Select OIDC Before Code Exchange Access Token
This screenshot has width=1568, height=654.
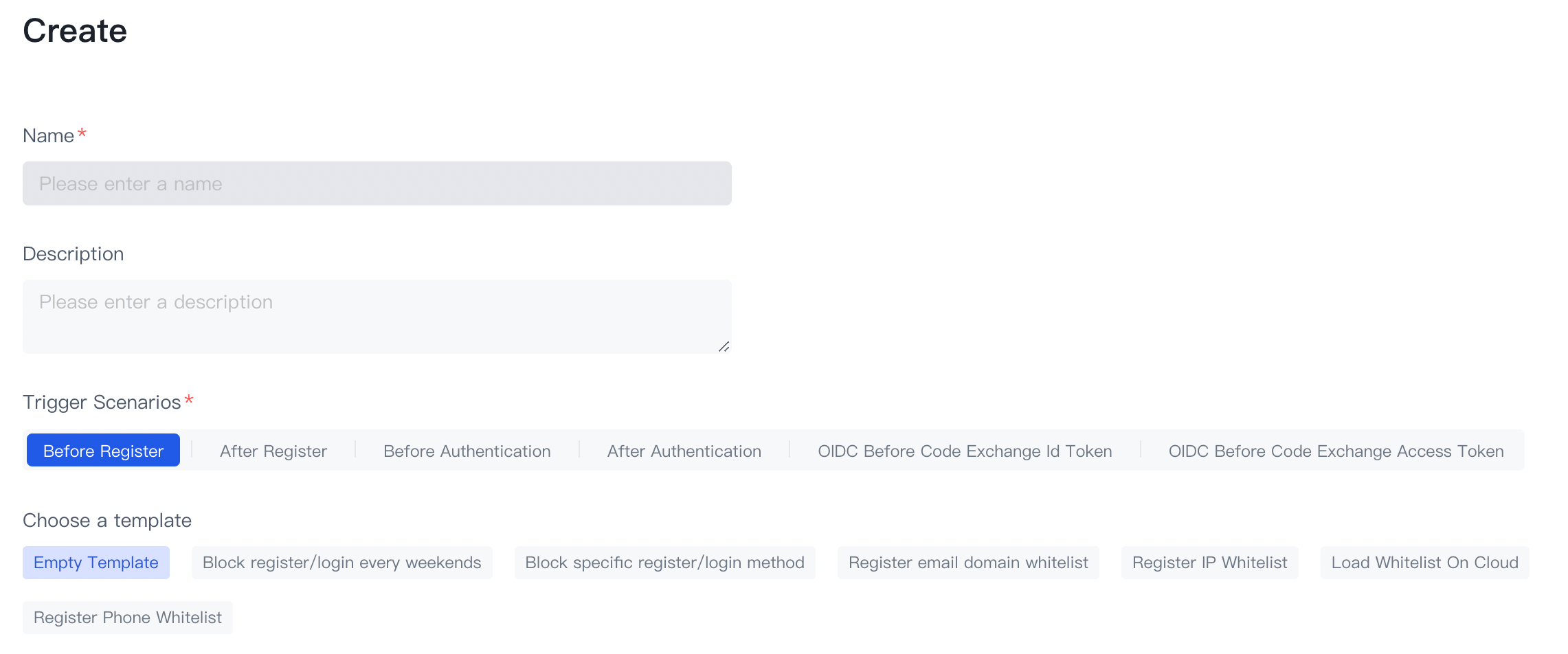[x=1335, y=451]
